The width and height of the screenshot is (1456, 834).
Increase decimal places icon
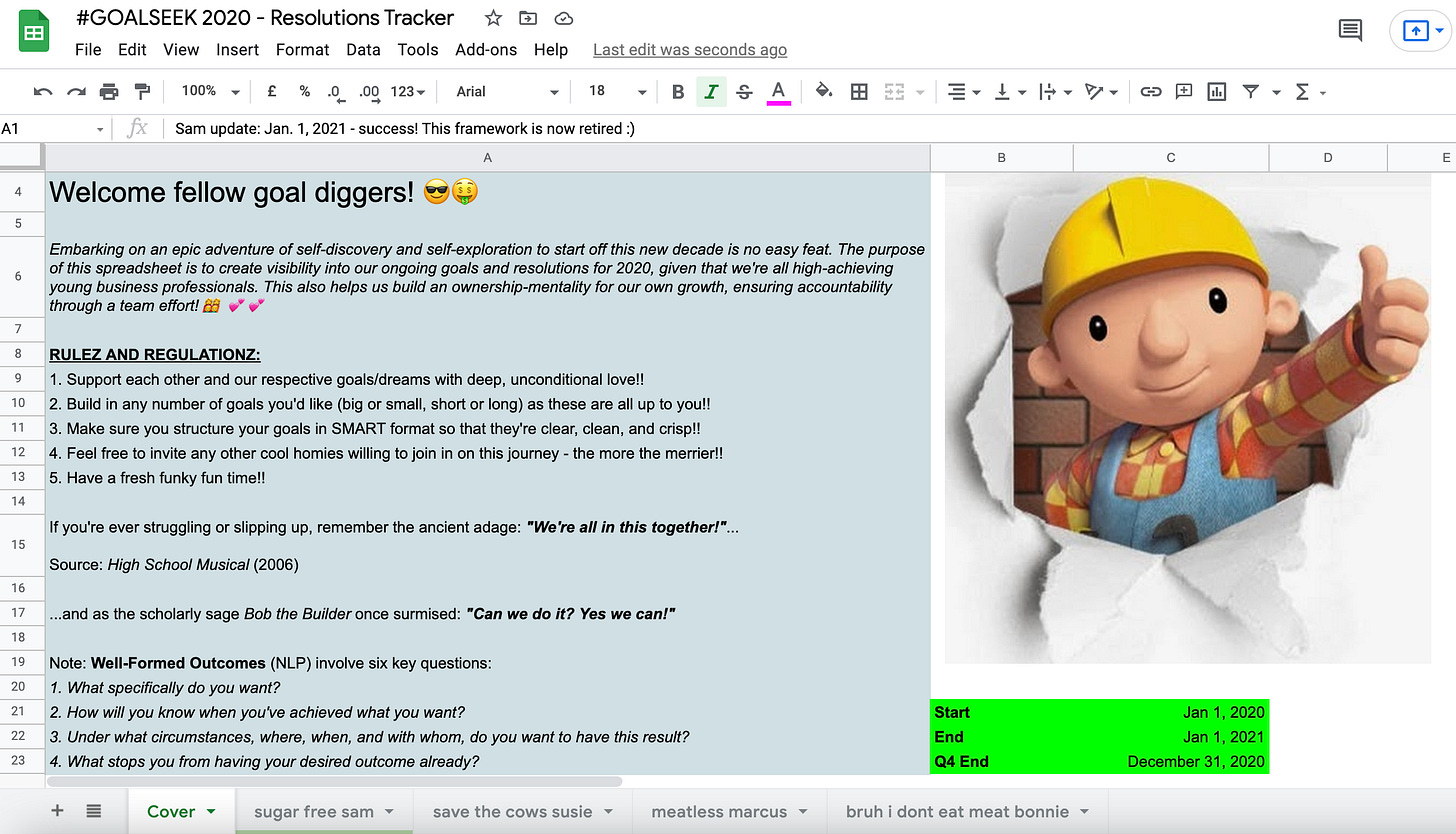369,92
